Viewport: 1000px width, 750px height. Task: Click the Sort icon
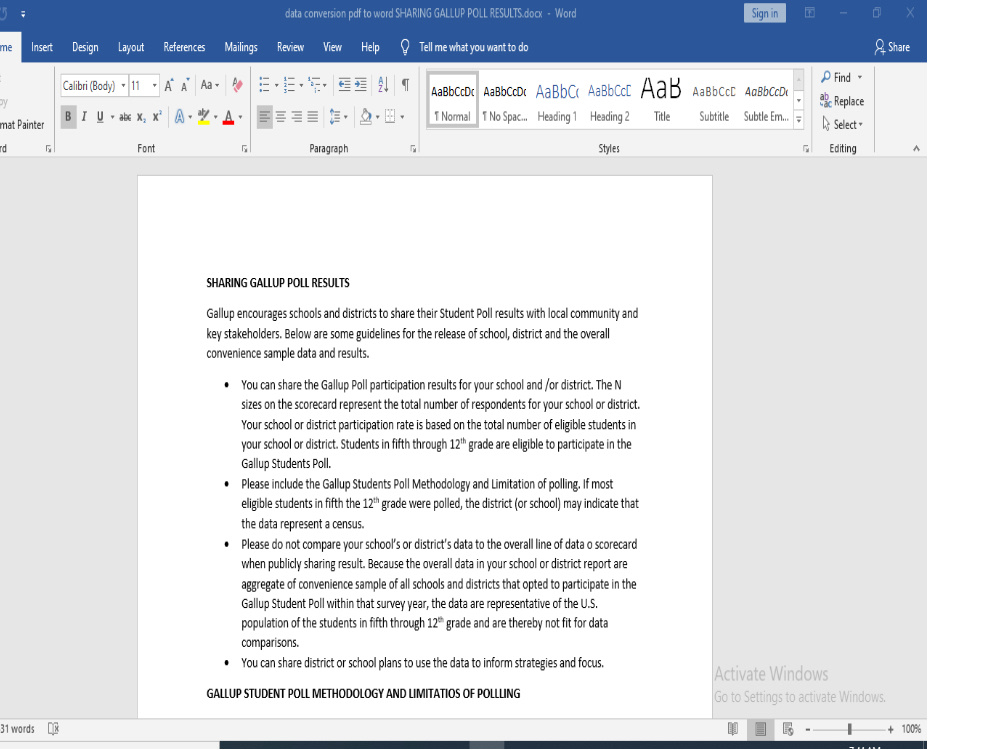pyautogui.click(x=383, y=84)
